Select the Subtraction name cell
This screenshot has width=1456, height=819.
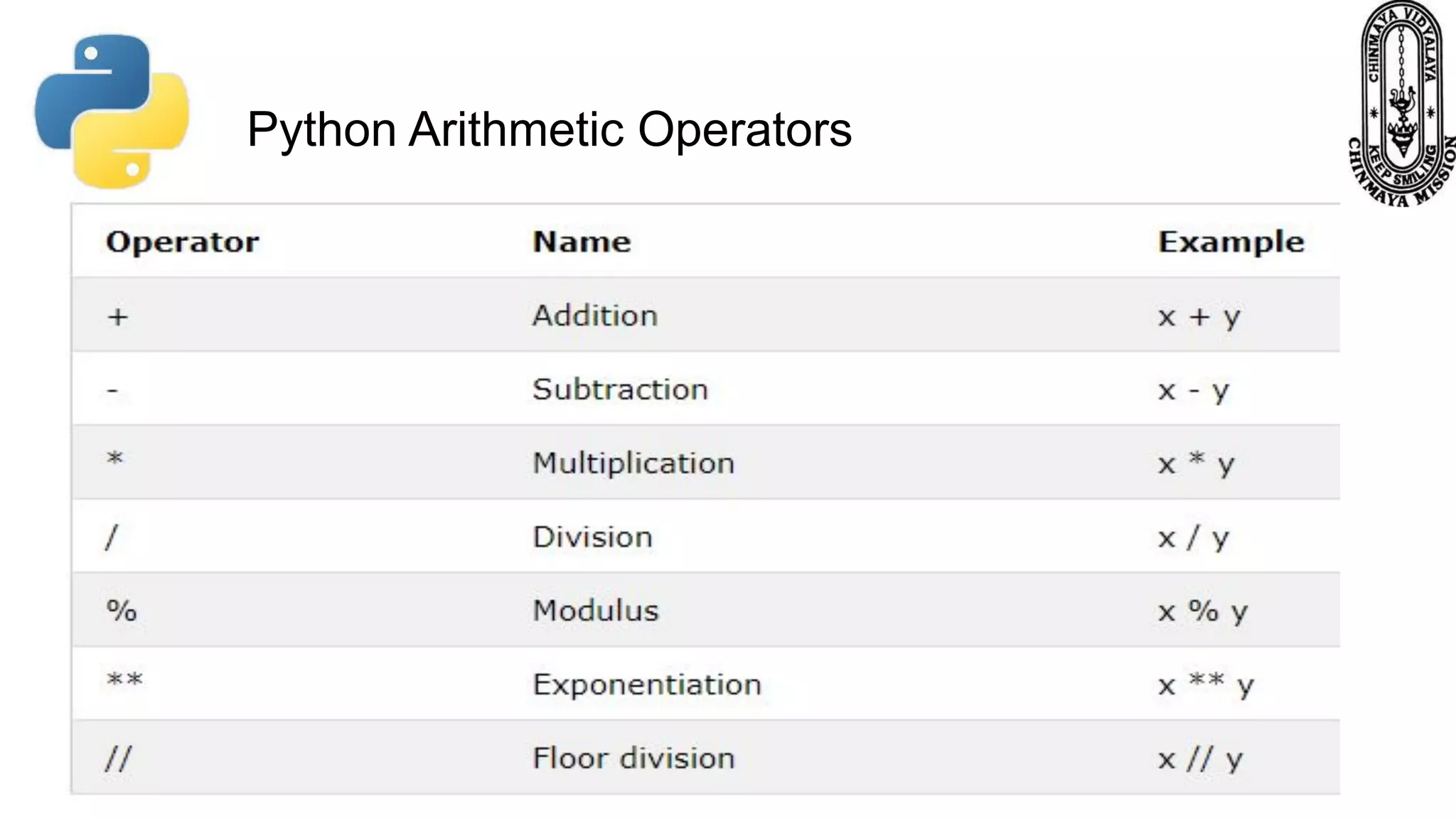[620, 390]
